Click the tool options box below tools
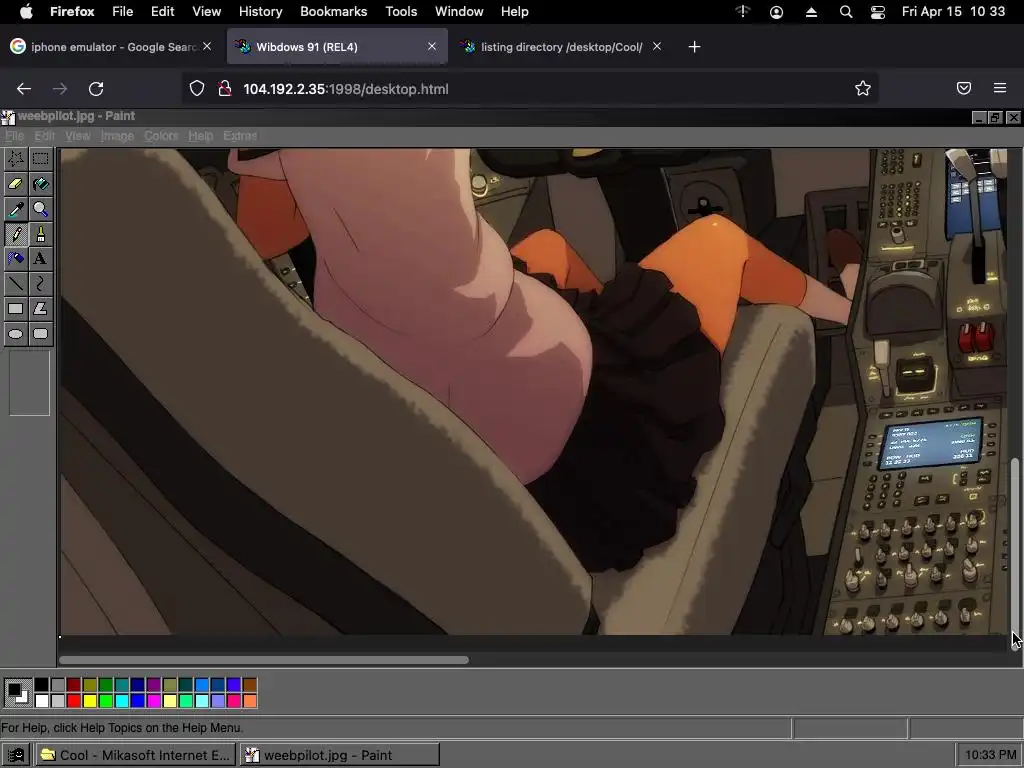Screen dimensions: 1024x768 (x=29, y=382)
